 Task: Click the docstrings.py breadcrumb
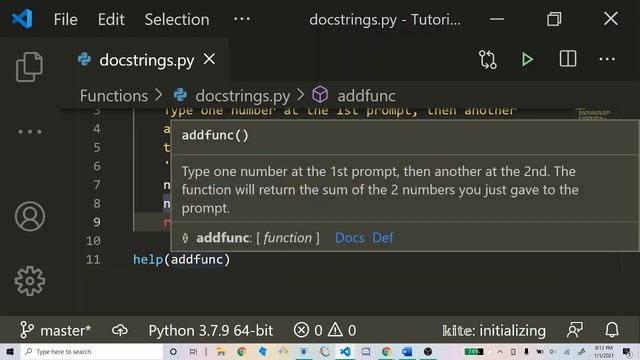click(242, 96)
